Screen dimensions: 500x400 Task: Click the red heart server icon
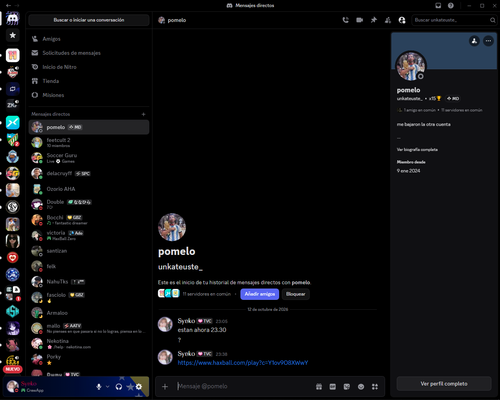tap(13, 258)
